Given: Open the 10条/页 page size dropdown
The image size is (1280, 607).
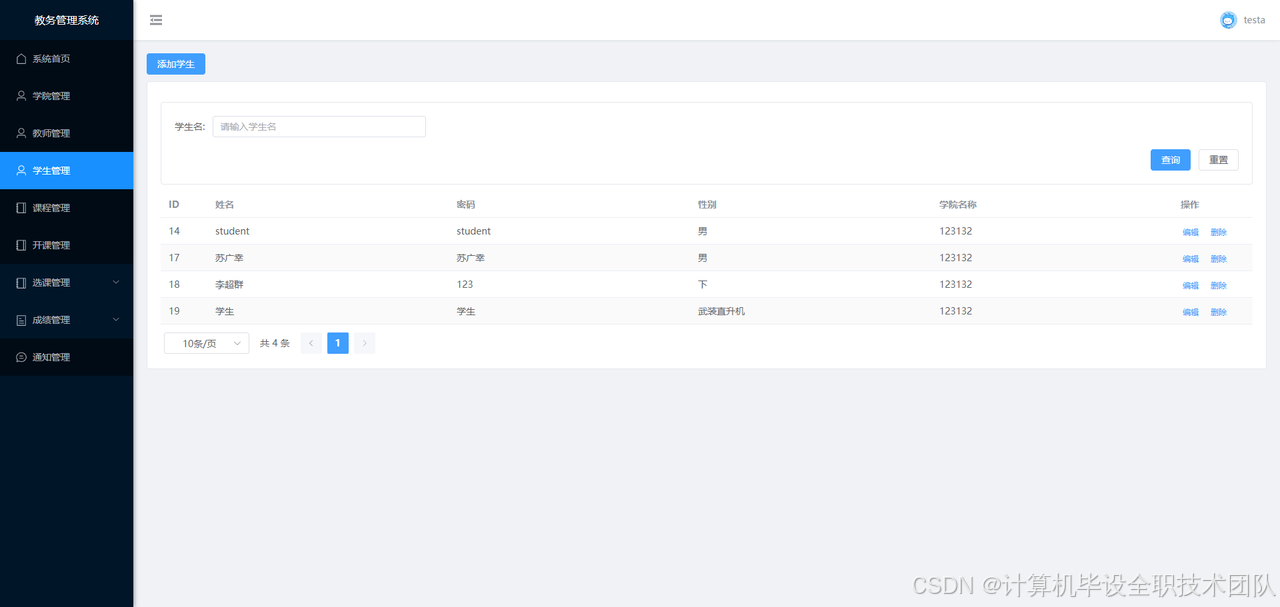Looking at the screenshot, I should [207, 343].
